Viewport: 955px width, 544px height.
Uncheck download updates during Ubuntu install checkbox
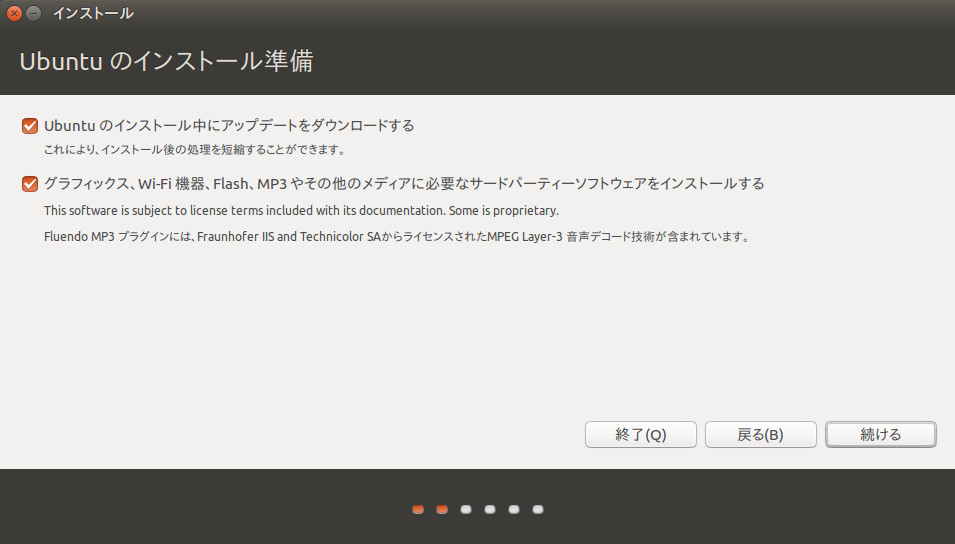[x=30, y=126]
